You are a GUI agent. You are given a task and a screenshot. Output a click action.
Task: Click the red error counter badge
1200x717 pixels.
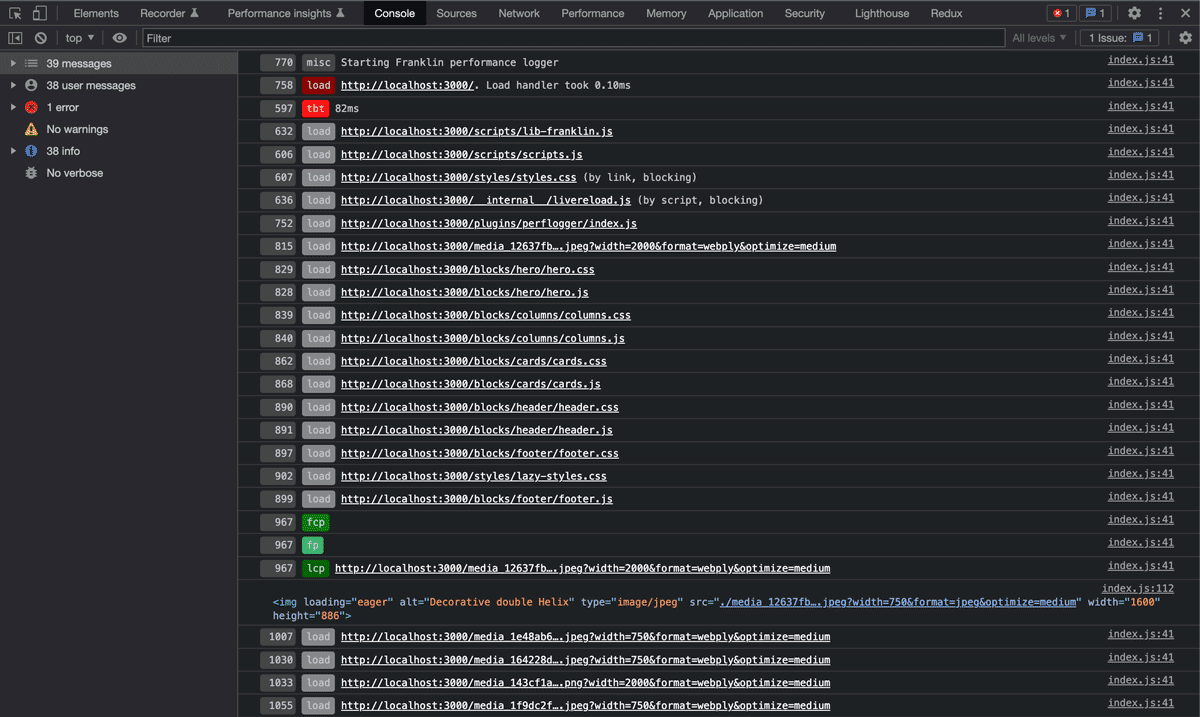pos(1059,13)
